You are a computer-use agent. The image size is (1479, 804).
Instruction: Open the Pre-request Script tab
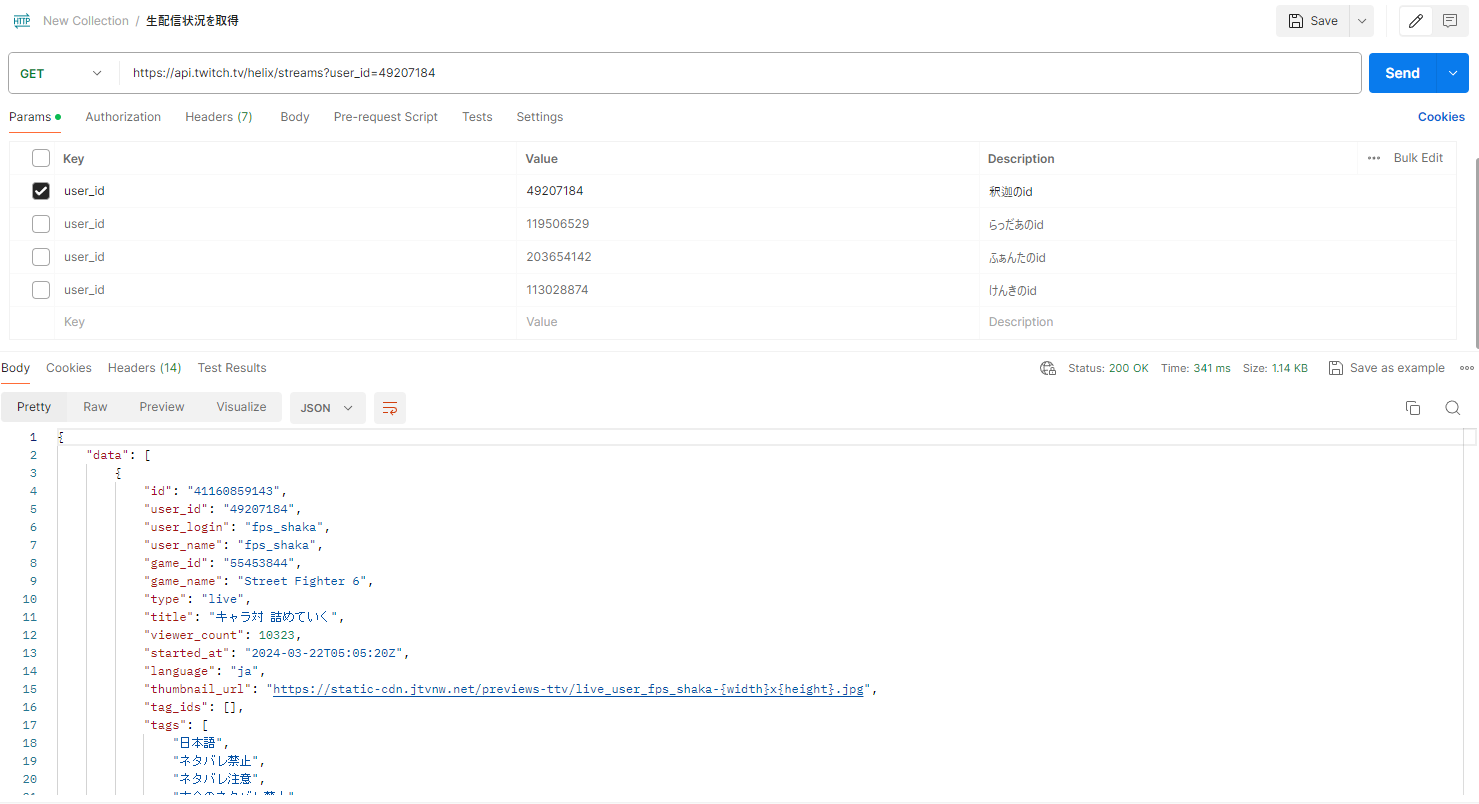[385, 117]
